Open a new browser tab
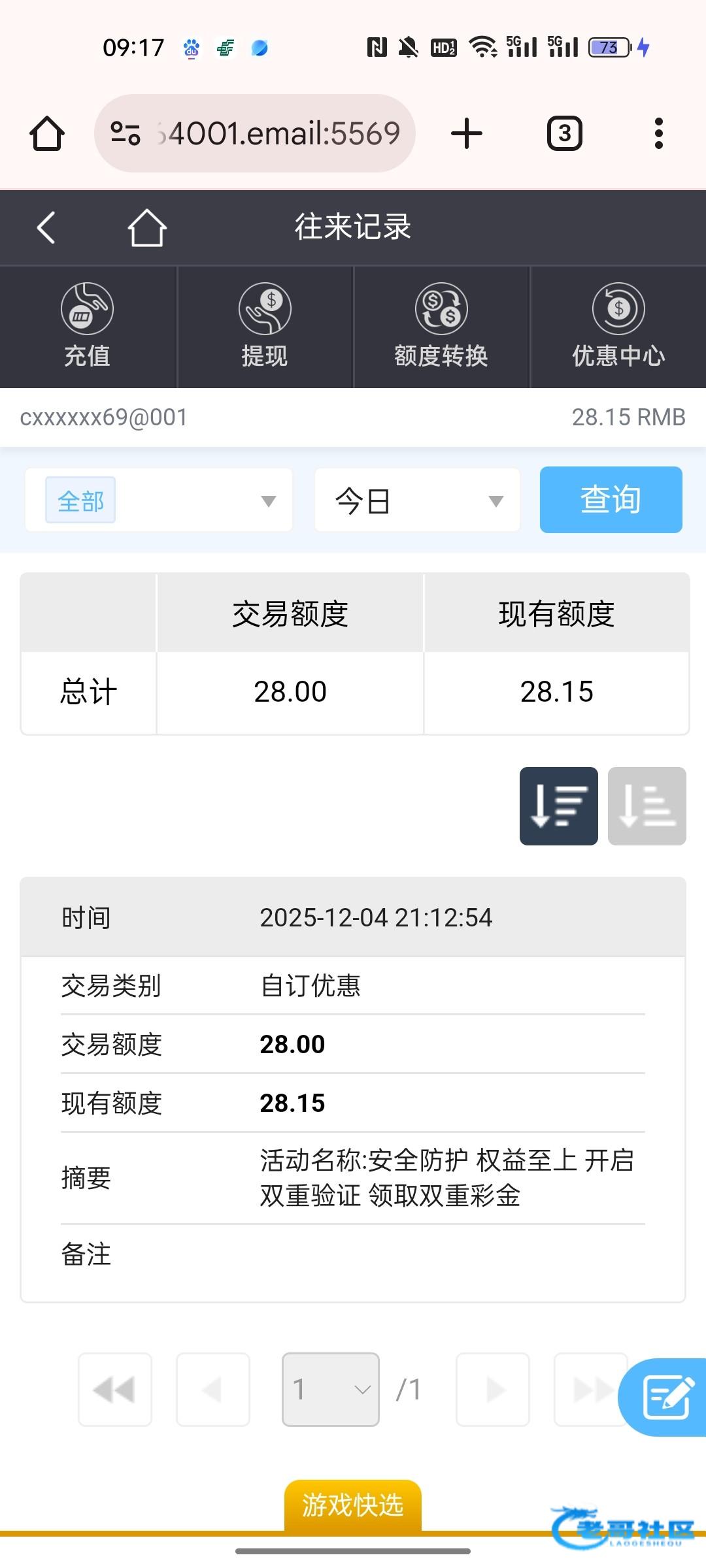Screen dimensions: 706x1568 [467, 134]
